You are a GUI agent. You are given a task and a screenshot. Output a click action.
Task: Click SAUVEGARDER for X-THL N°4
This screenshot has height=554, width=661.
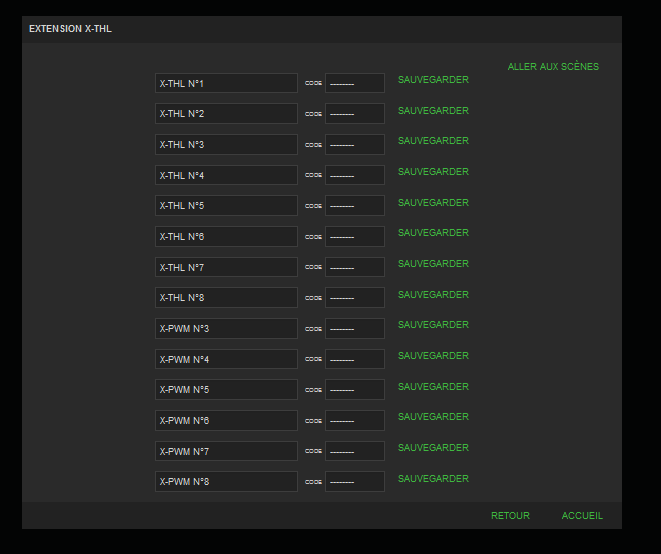[433, 172]
